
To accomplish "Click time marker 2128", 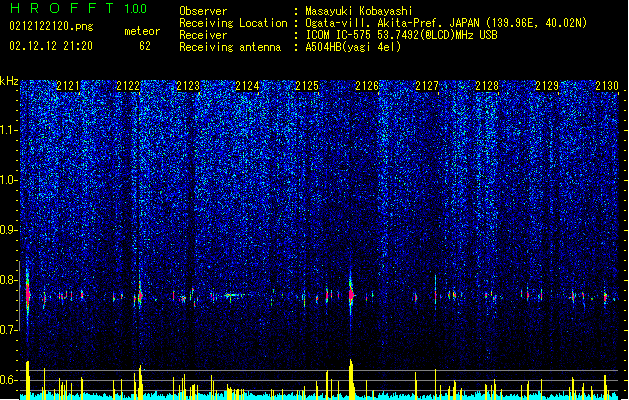I will point(487,85).
